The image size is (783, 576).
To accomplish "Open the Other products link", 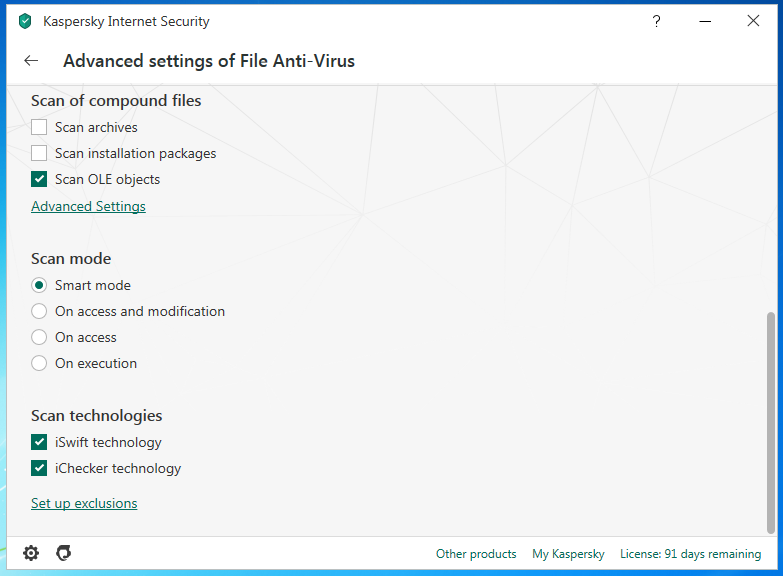I will click(476, 554).
